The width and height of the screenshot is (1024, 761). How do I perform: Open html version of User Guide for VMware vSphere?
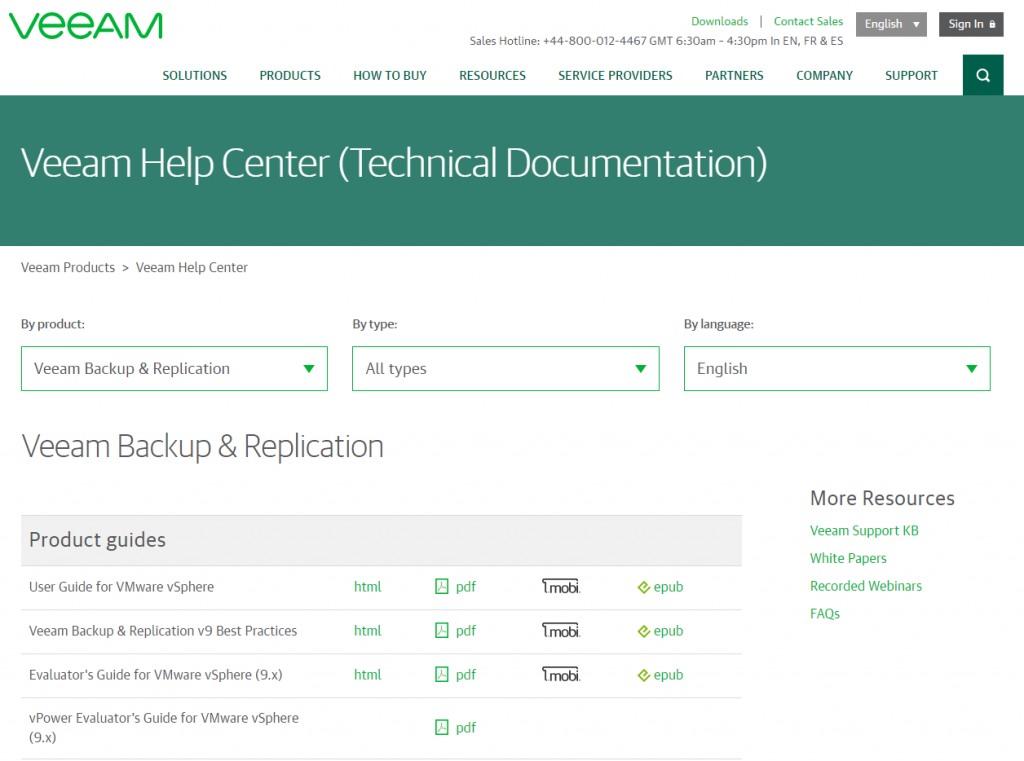pyautogui.click(x=368, y=587)
